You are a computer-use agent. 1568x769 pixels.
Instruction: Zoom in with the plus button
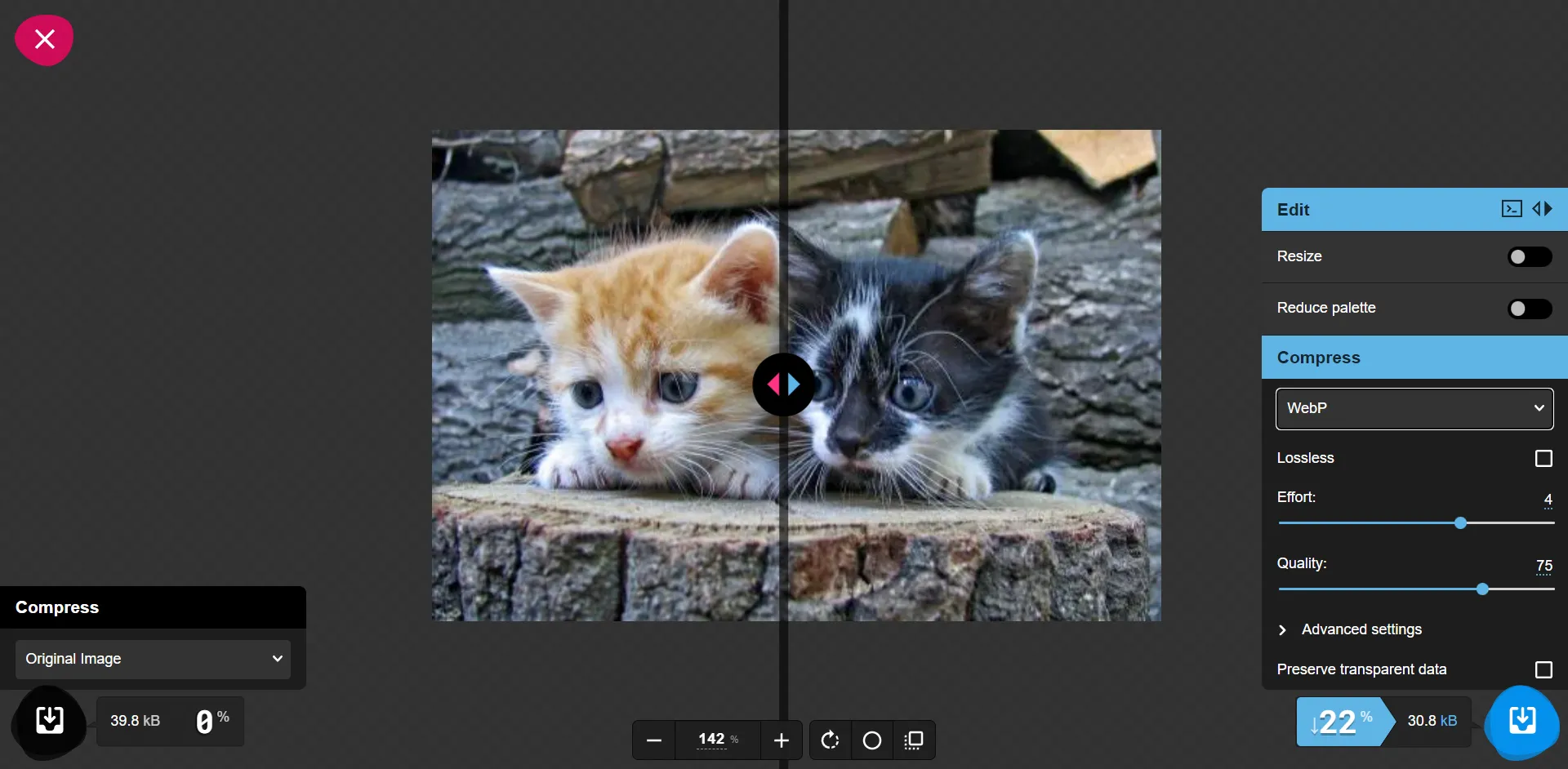point(782,740)
